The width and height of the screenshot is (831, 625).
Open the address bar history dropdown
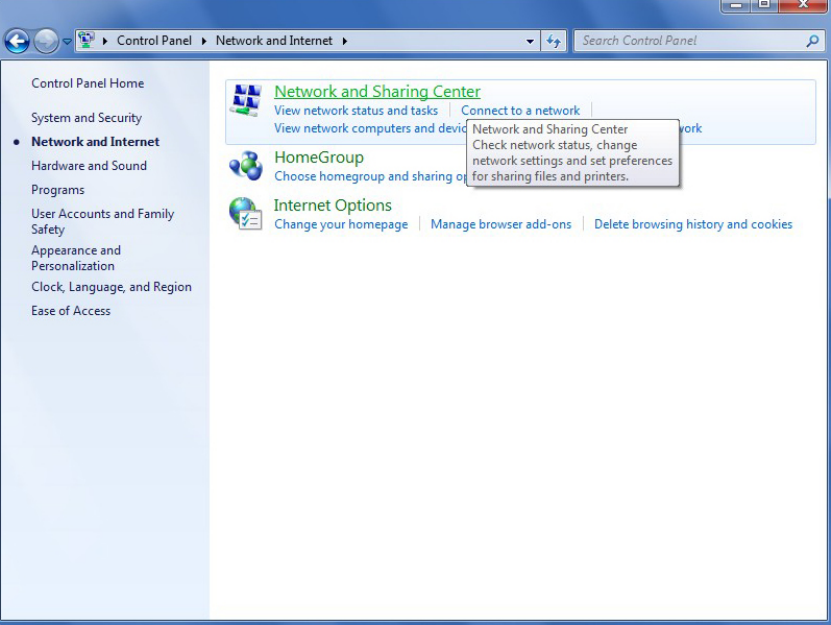(529, 41)
